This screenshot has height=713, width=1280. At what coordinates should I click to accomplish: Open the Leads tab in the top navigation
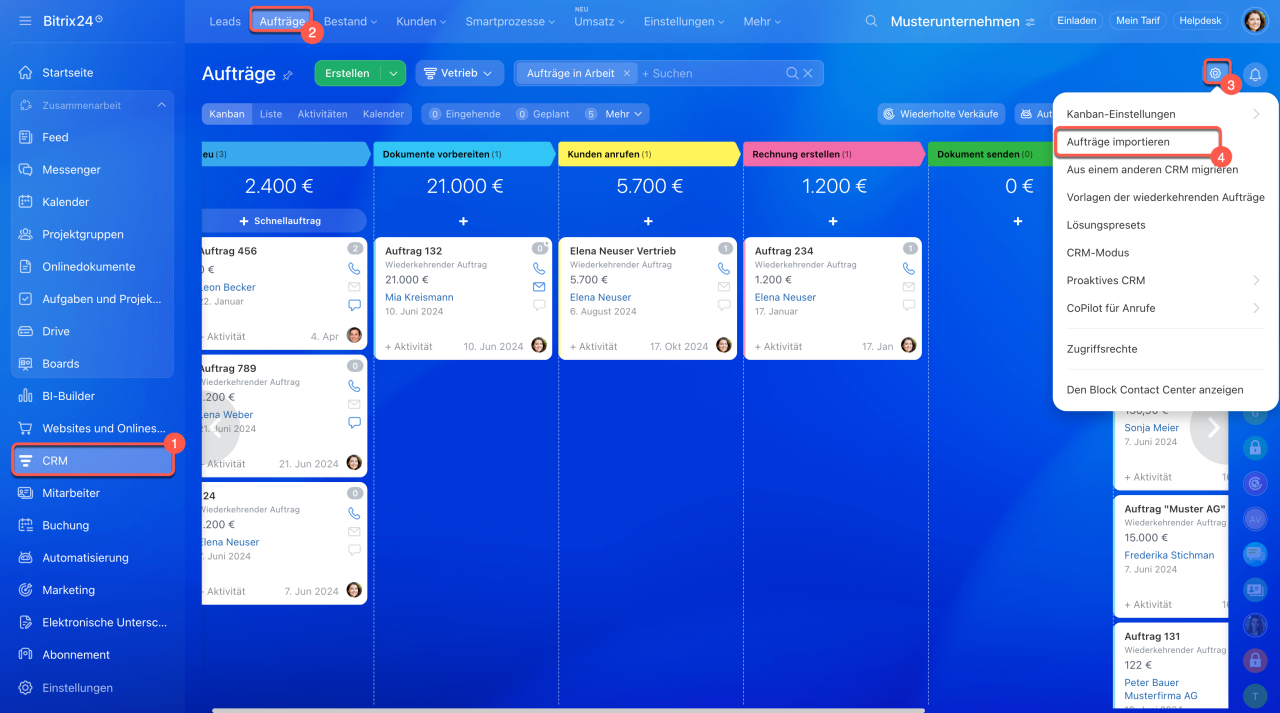point(225,21)
